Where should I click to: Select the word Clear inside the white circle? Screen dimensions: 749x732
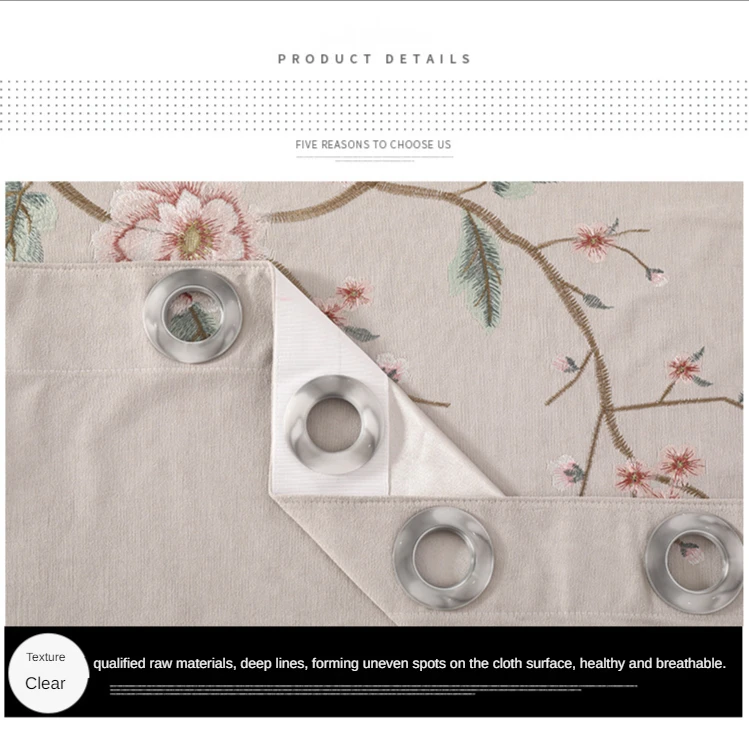pos(45,683)
